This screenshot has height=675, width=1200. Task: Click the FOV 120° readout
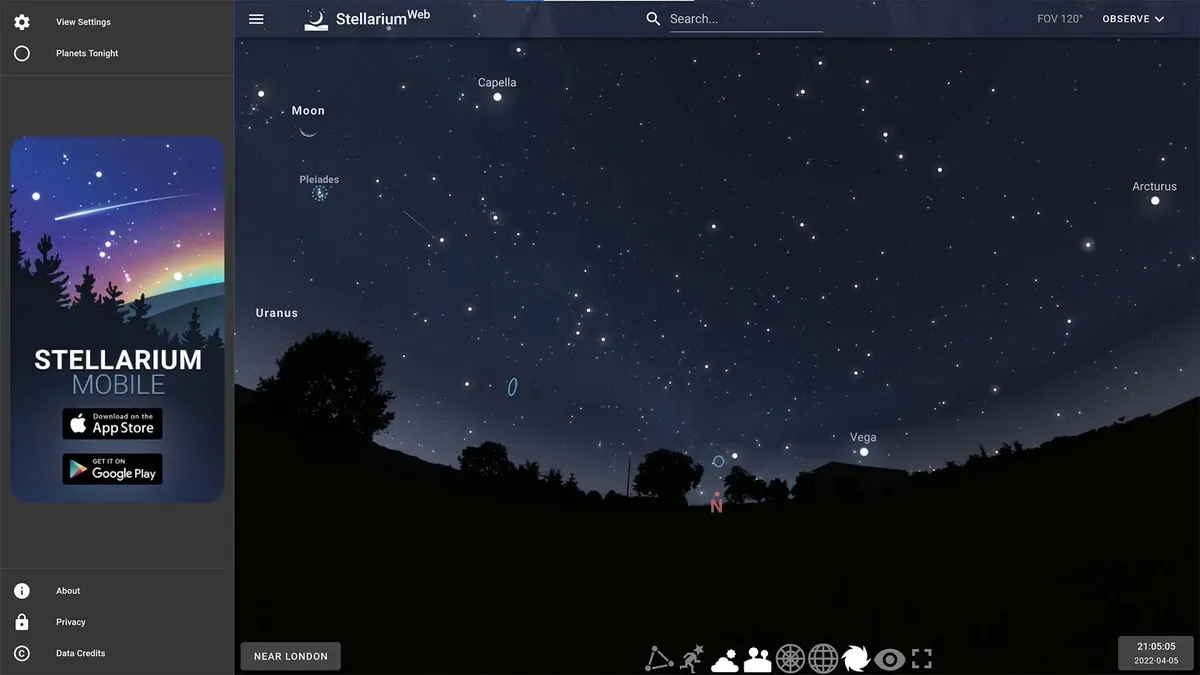tap(1060, 19)
